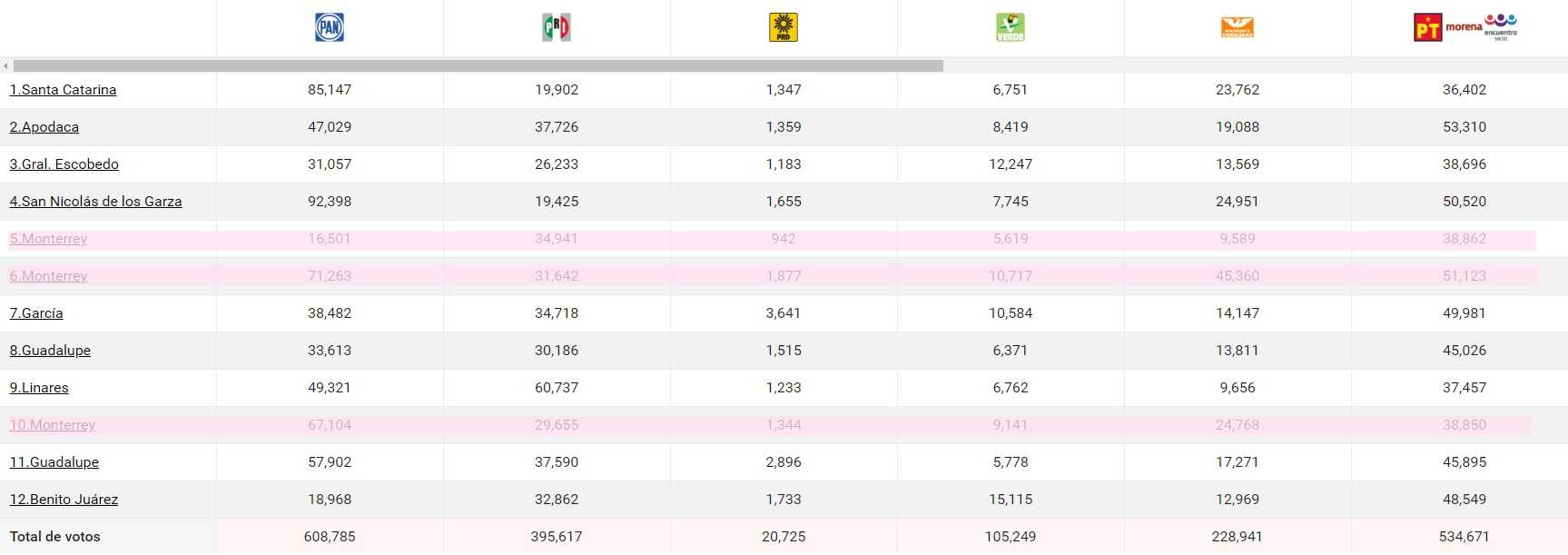
Task: Click the PAN party logo
Action: pos(330,27)
